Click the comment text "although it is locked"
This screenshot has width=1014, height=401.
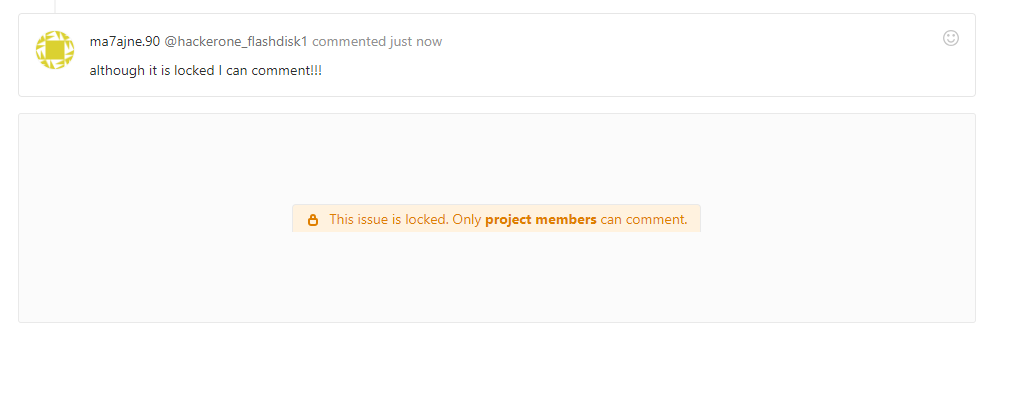(151, 71)
